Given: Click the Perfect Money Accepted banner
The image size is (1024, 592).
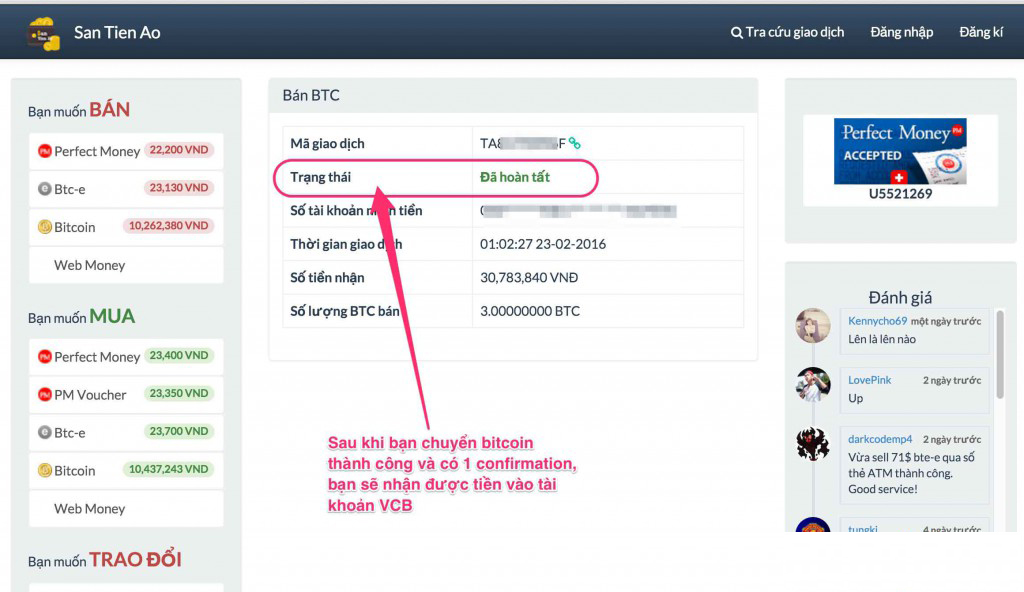Looking at the screenshot, I should (900, 151).
